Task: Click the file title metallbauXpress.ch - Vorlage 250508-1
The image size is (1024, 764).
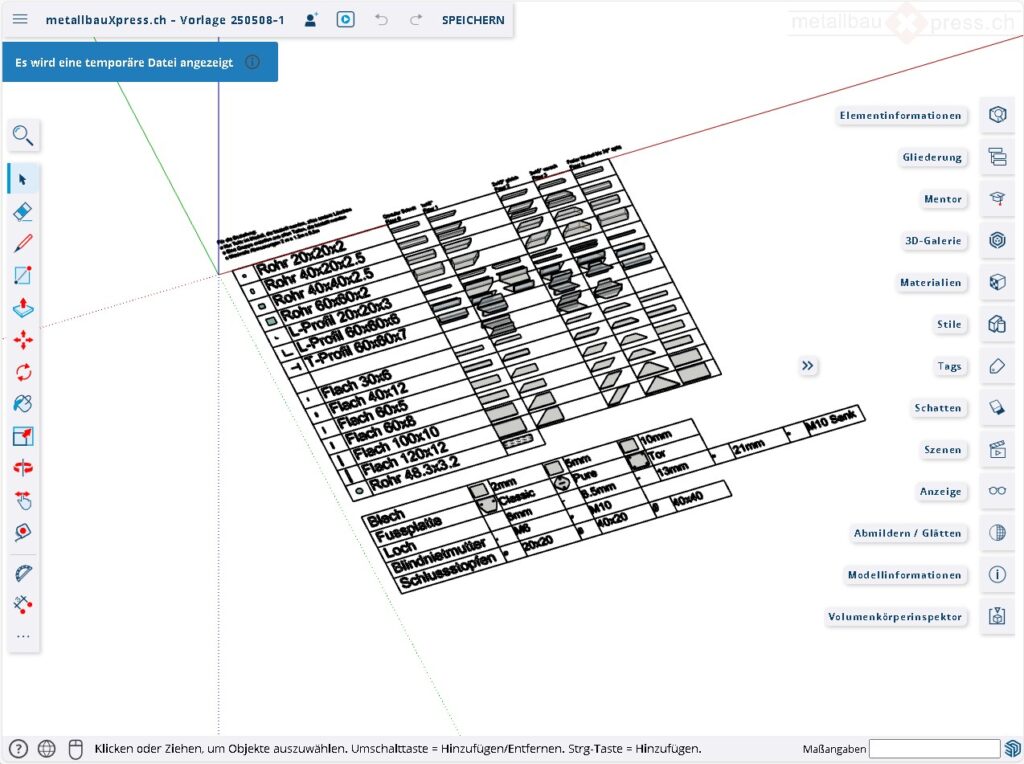Action: point(165,20)
